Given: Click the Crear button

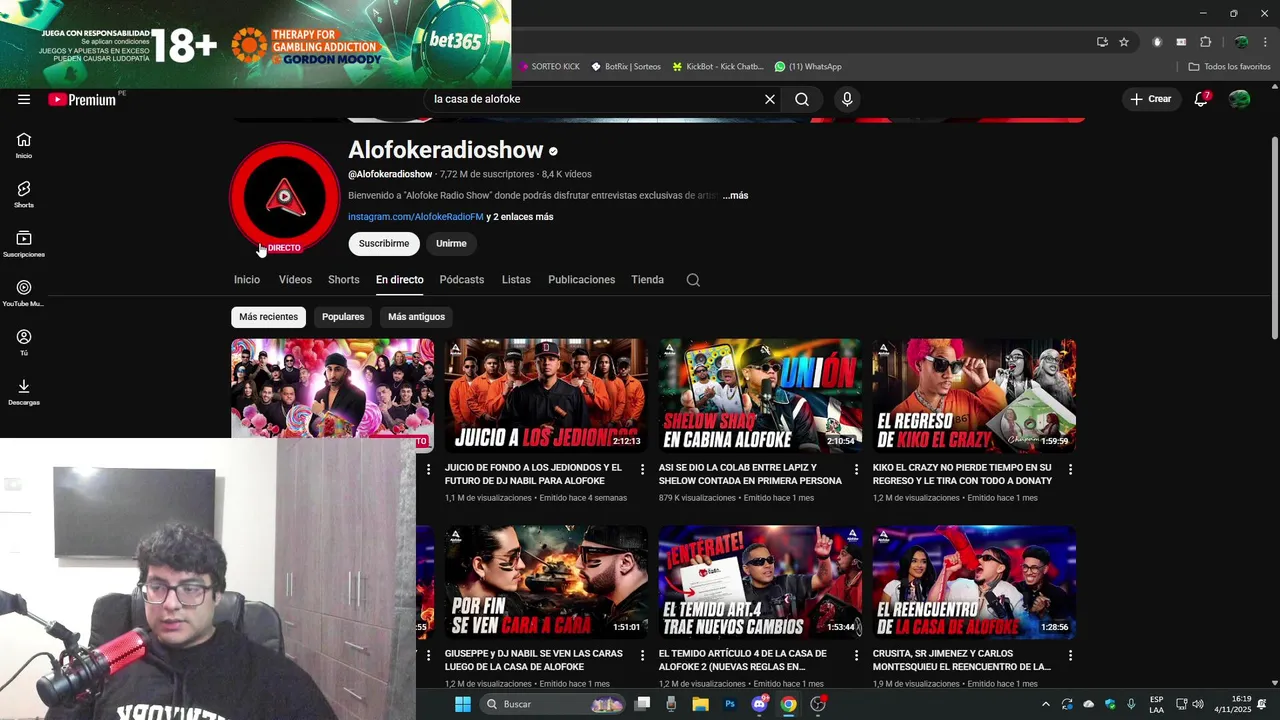Looking at the screenshot, I should coord(1151,99).
